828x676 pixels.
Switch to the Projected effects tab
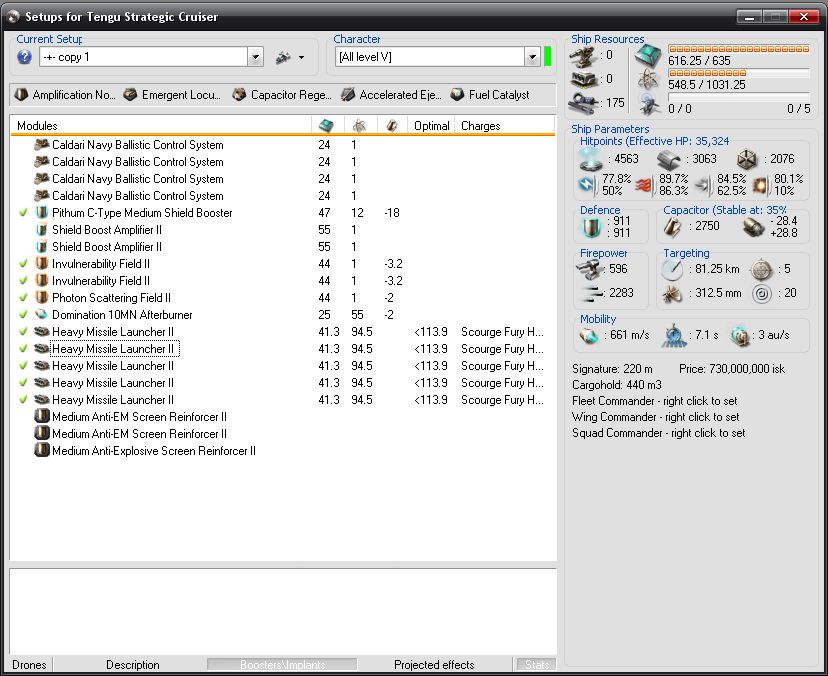pyautogui.click(x=434, y=664)
